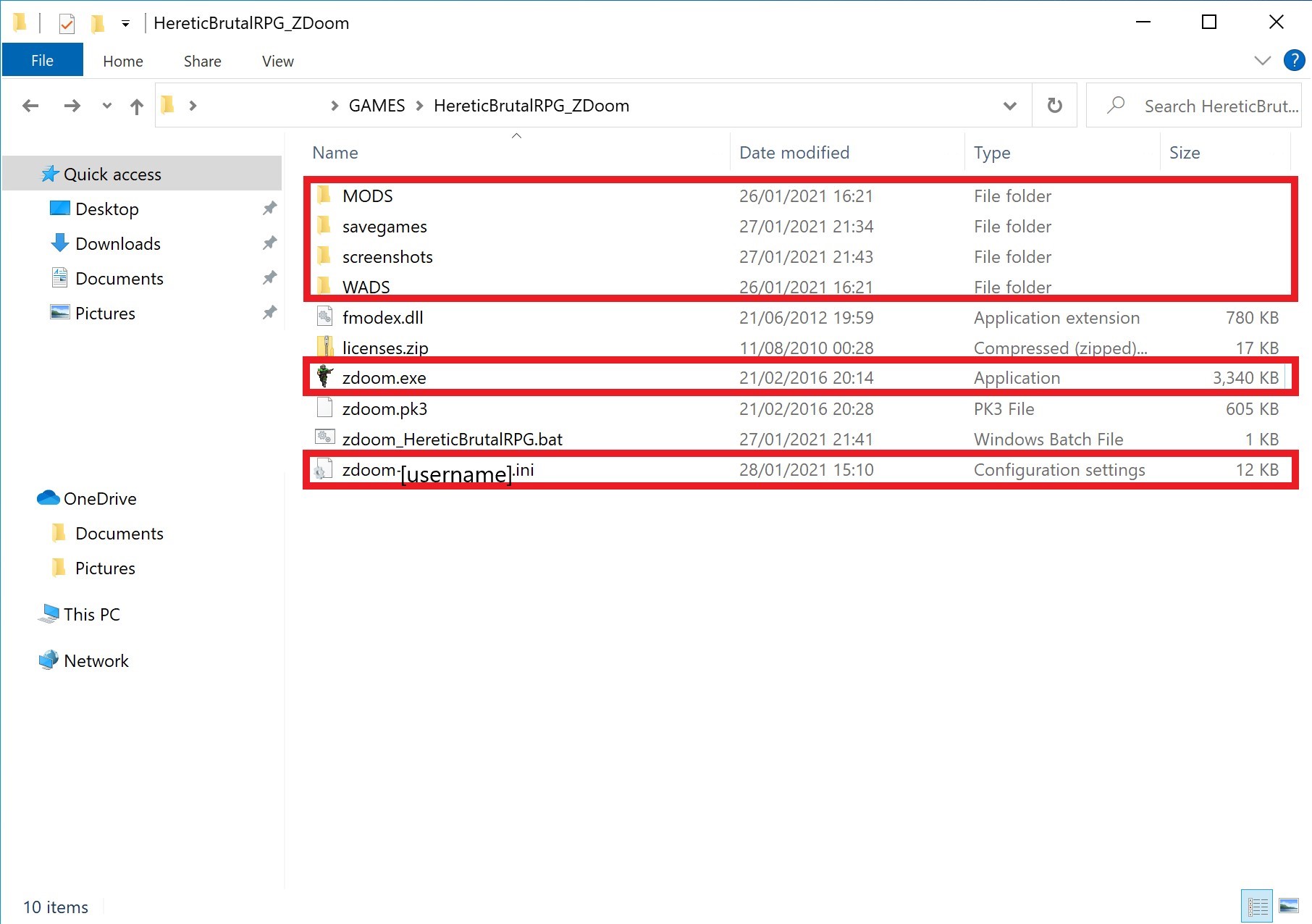This screenshot has height=924, width=1312.
Task: Sort by Size column header
Action: pyautogui.click(x=1185, y=153)
